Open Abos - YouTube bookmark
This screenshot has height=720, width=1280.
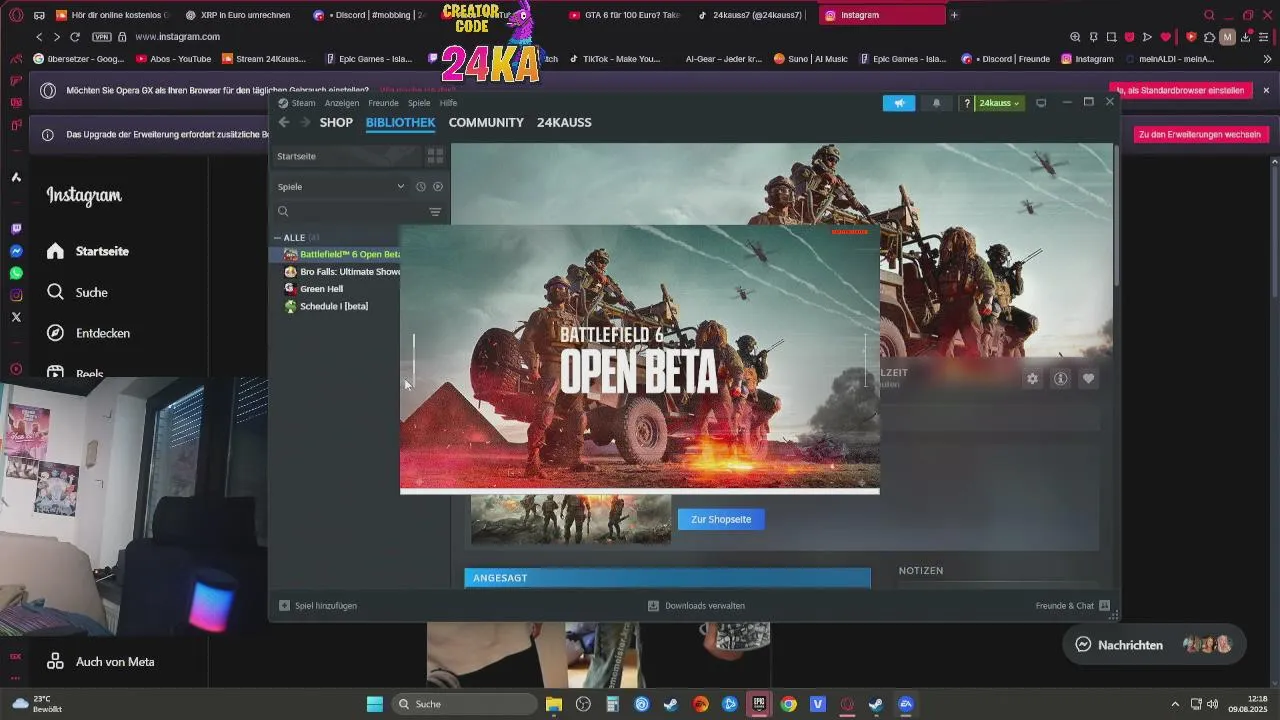coord(174,59)
